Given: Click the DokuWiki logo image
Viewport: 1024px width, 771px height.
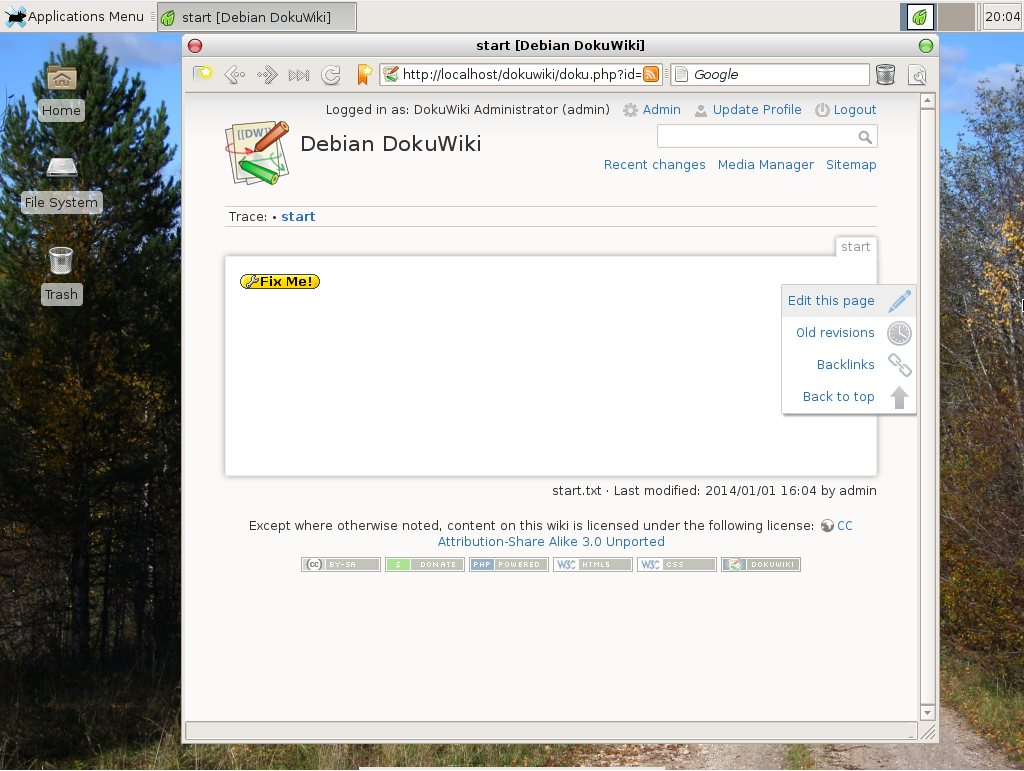Looking at the screenshot, I should point(257,152).
